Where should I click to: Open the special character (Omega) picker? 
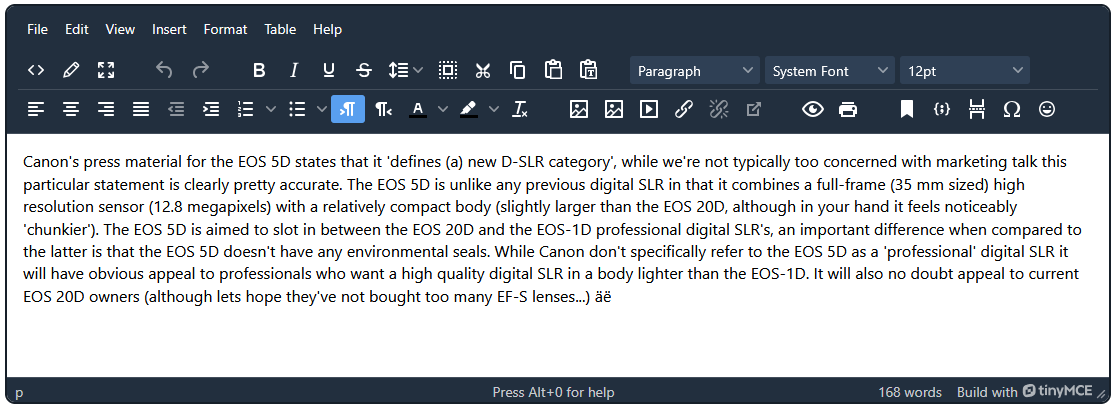tap(1012, 109)
